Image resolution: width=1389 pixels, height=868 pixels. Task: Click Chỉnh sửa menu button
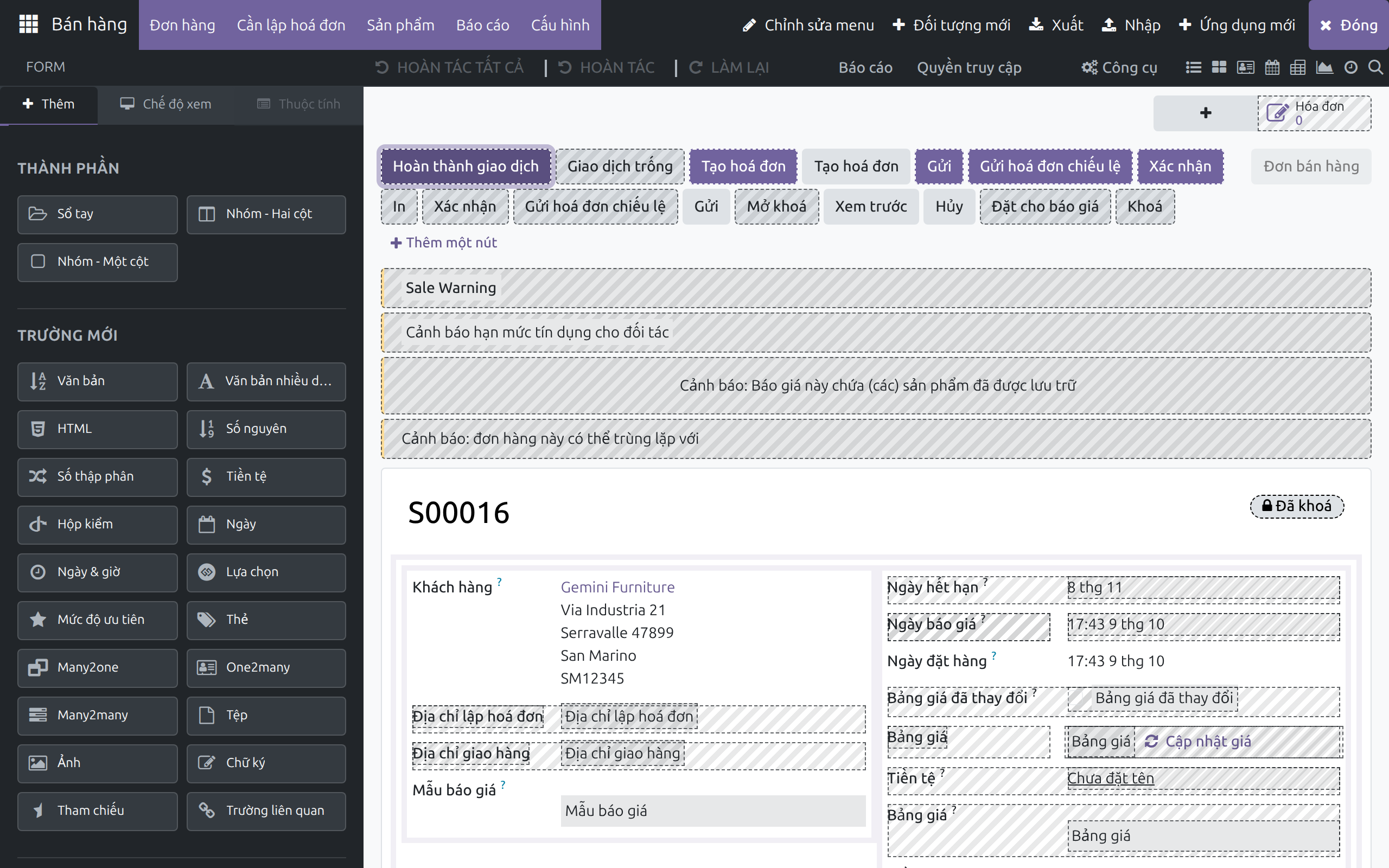click(808, 25)
